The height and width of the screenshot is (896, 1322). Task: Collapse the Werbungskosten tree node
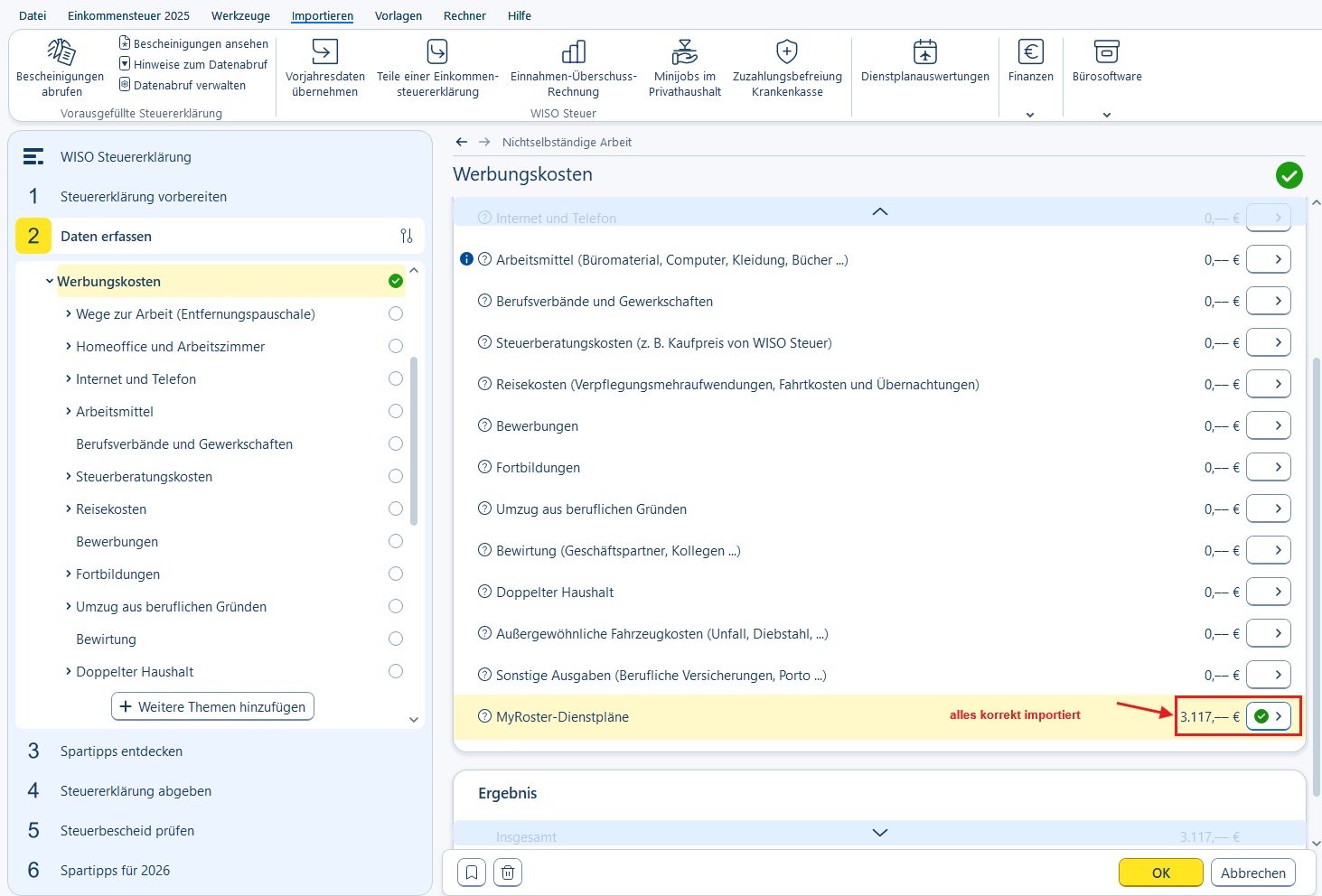pos(50,281)
